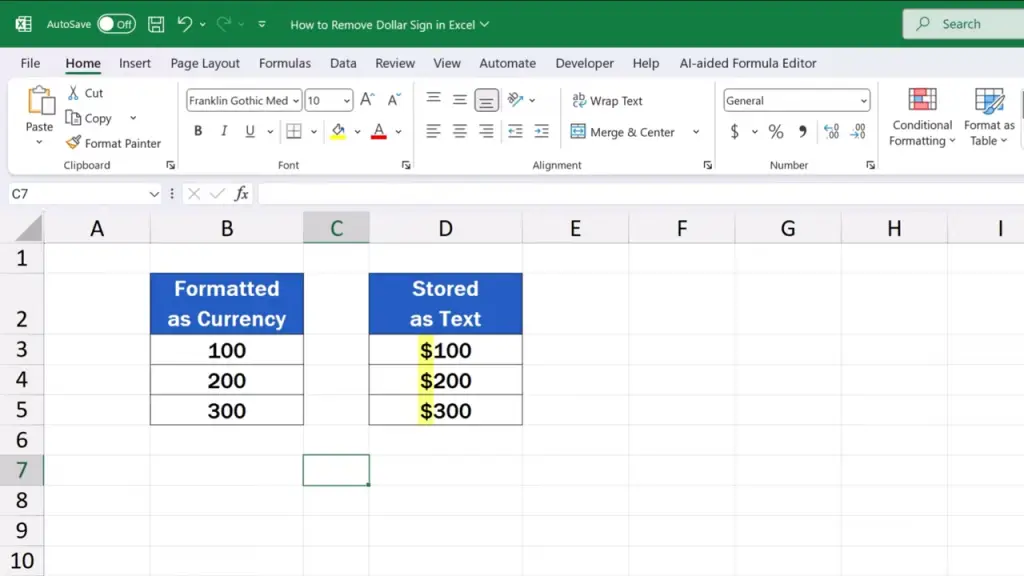Switch to the Page Layout tab
1024x576 pixels.
pyautogui.click(x=205, y=63)
